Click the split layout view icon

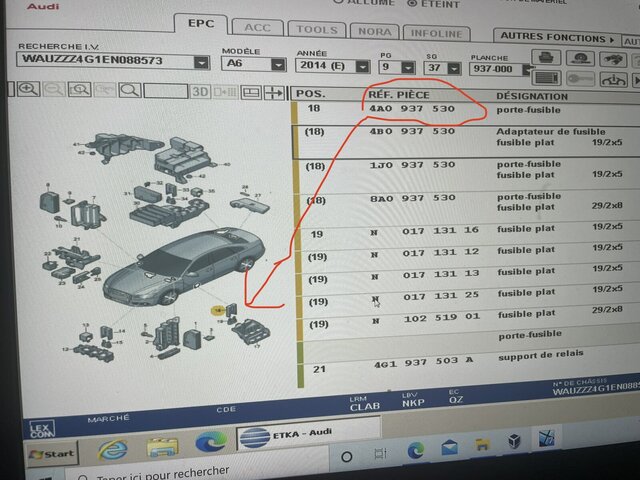click(251, 93)
